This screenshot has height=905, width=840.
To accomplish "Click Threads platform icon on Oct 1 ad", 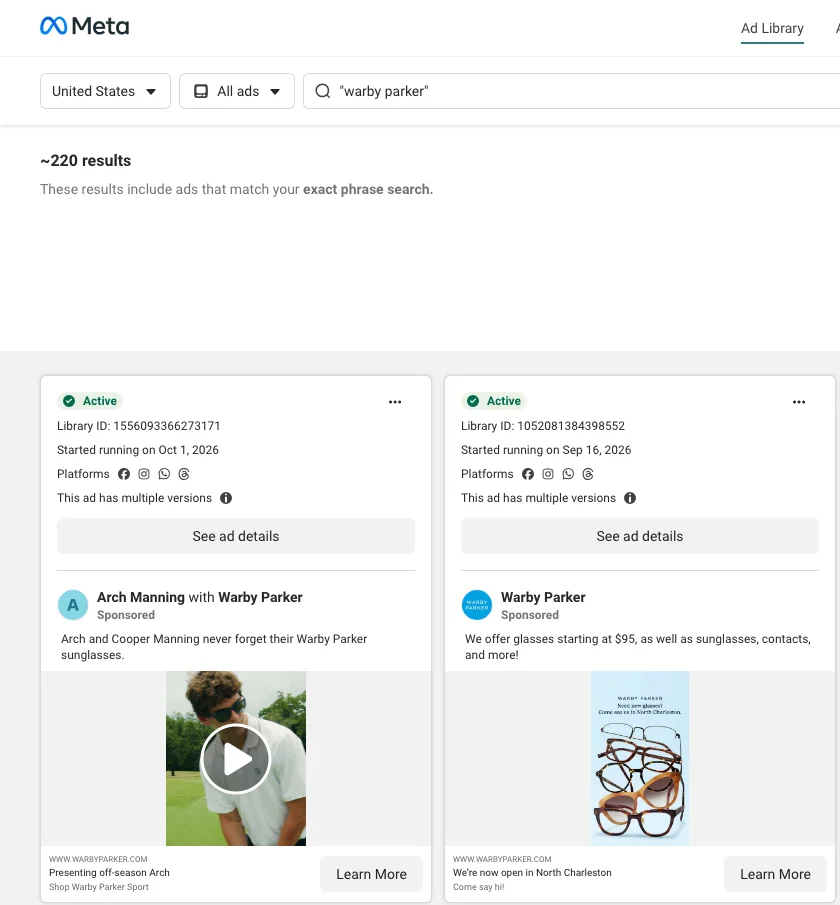I will pos(184,474).
